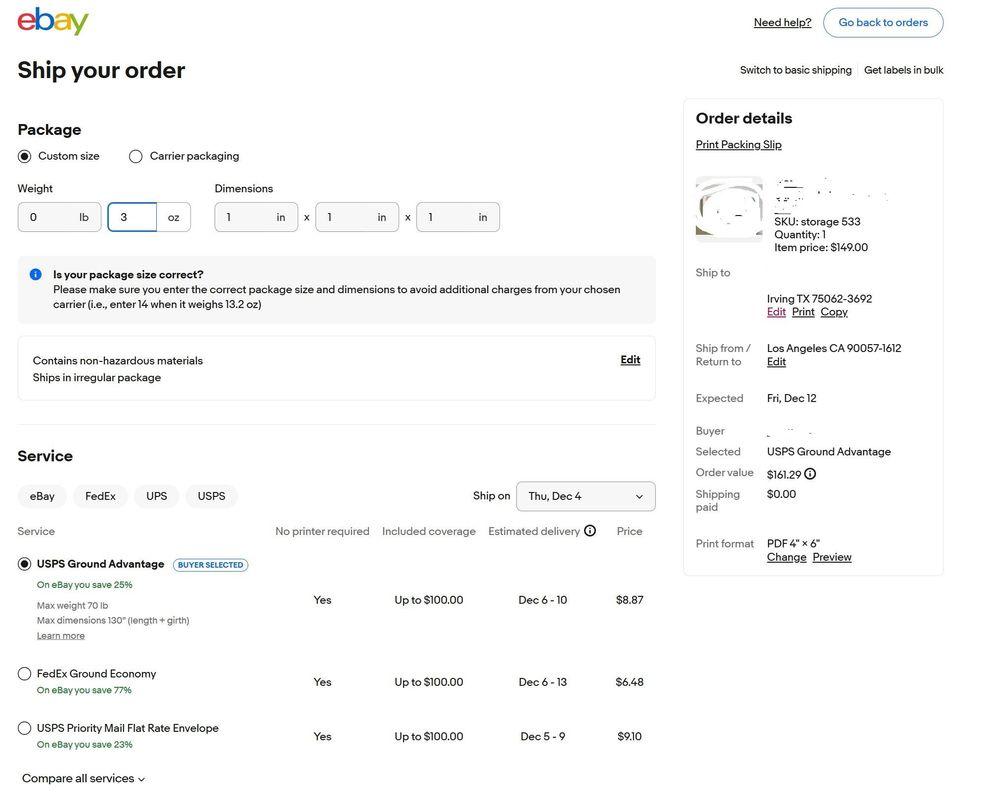
Task: Copy the Ship to address
Action: point(834,311)
